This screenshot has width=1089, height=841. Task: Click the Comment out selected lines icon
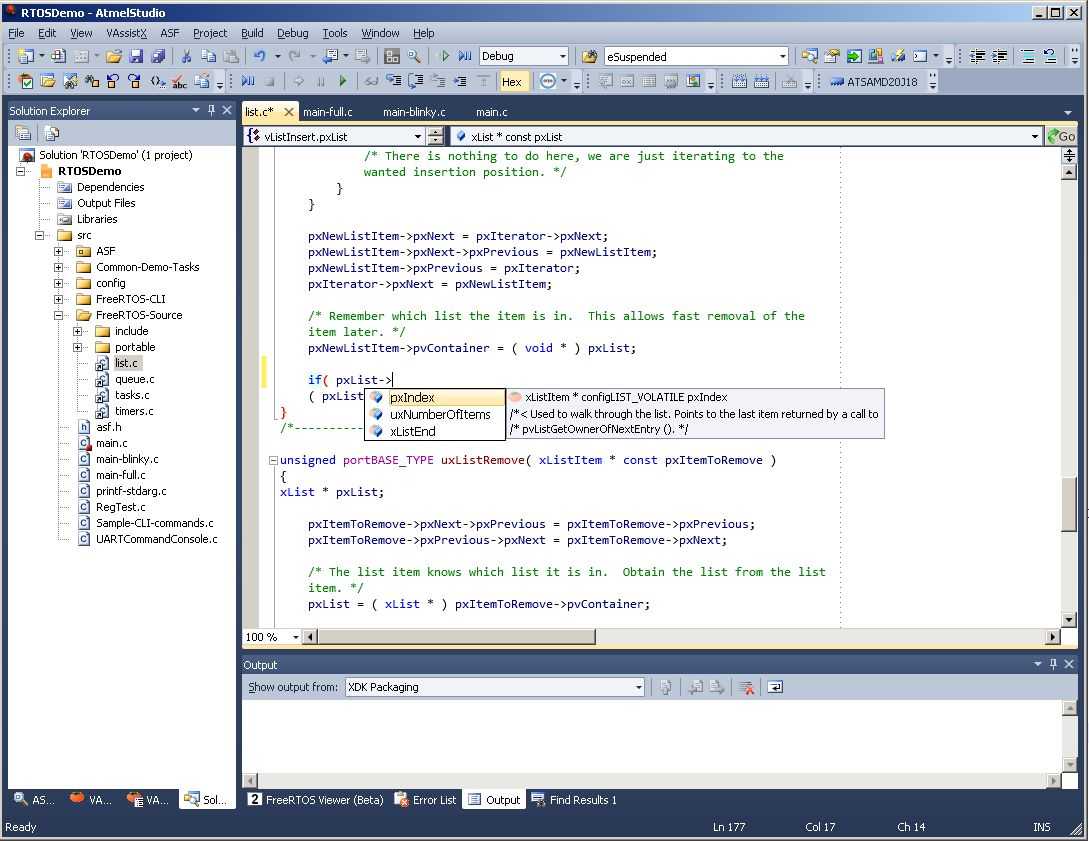[x=1028, y=56]
